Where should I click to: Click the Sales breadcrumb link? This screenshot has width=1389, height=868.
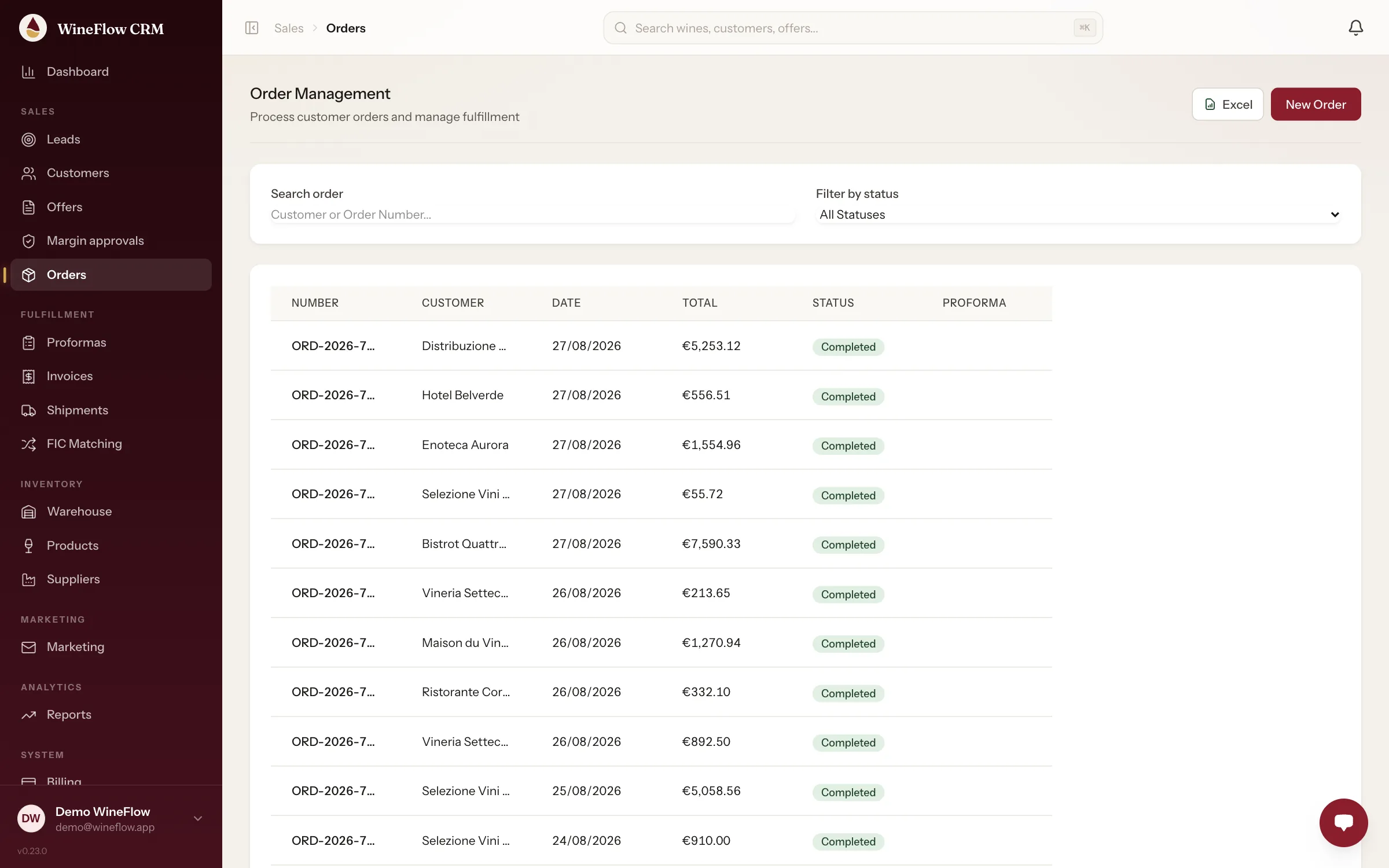pyautogui.click(x=289, y=28)
